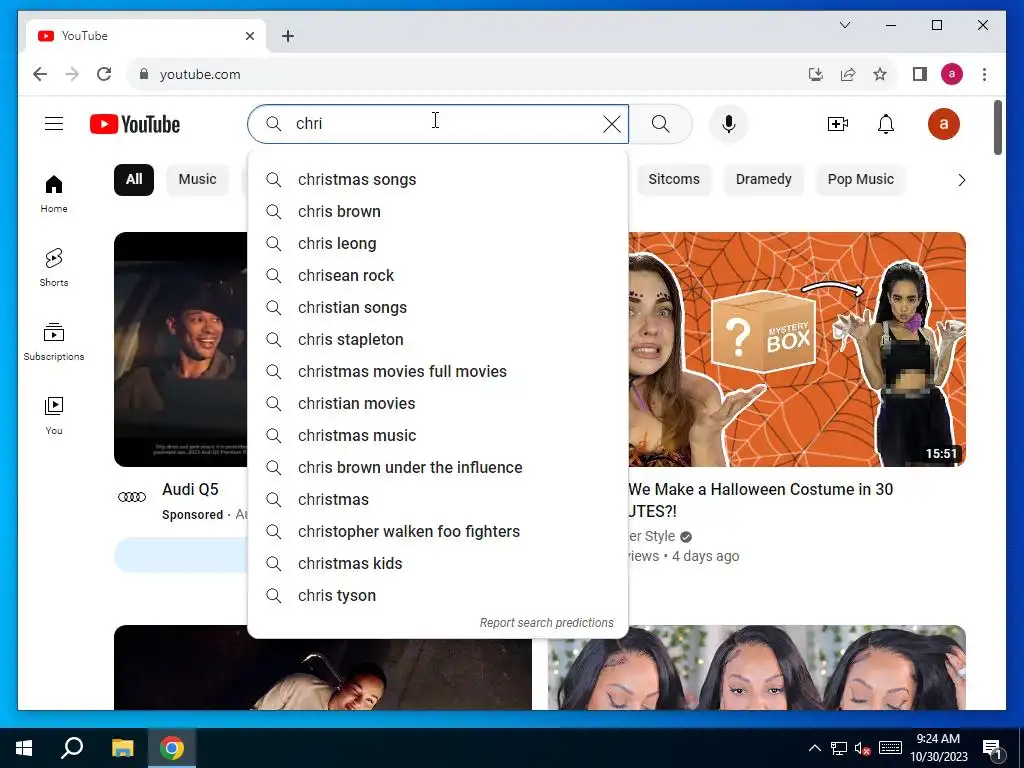Choose the plain "christmas" suggestion
Image resolution: width=1024 pixels, height=768 pixels.
pos(438,500)
